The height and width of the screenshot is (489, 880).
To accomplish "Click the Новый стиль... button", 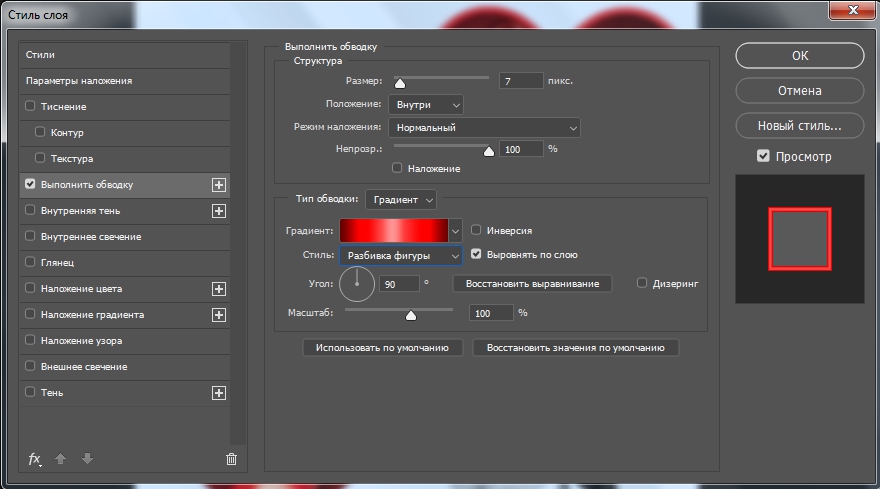I will [x=800, y=126].
